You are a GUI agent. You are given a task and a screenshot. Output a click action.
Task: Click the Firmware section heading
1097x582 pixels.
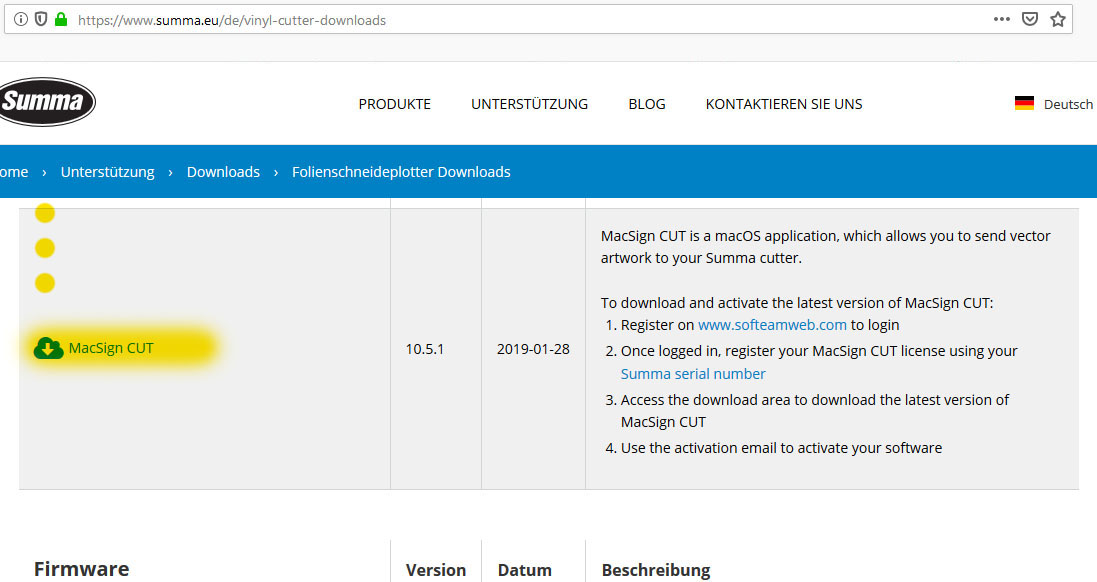81,569
